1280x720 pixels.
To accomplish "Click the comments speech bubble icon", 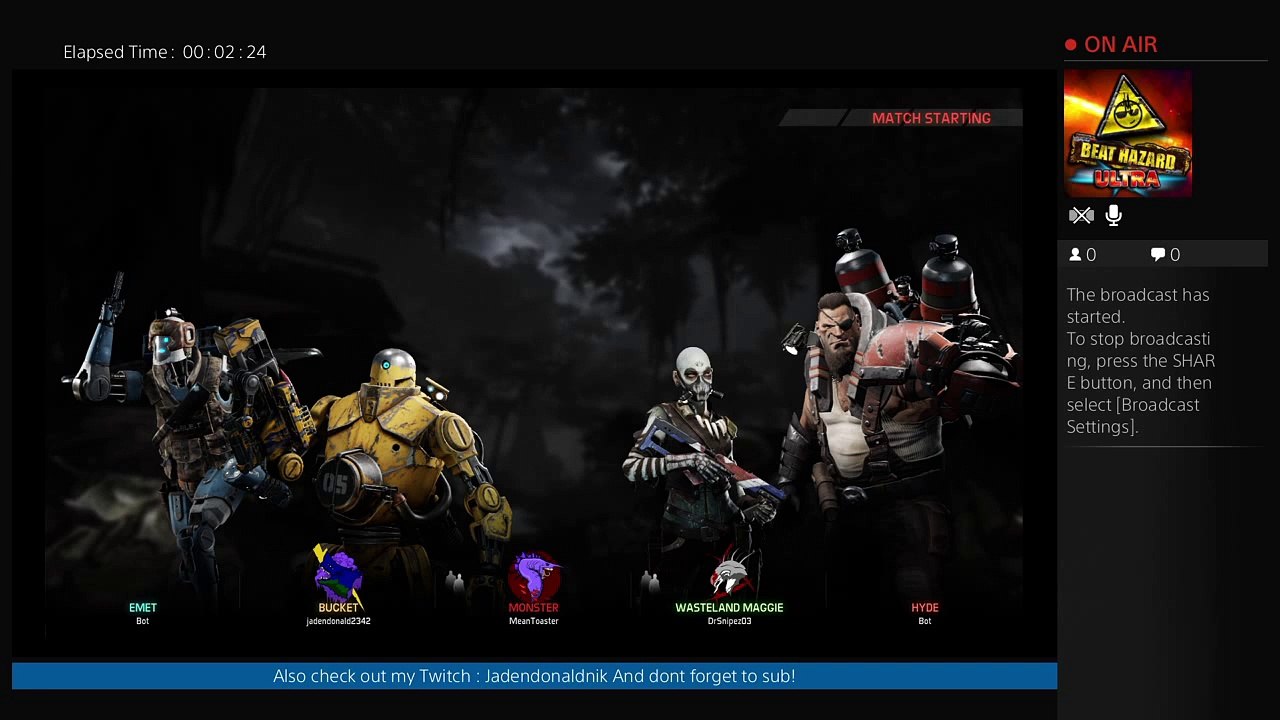I will (x=1158, y=255).
